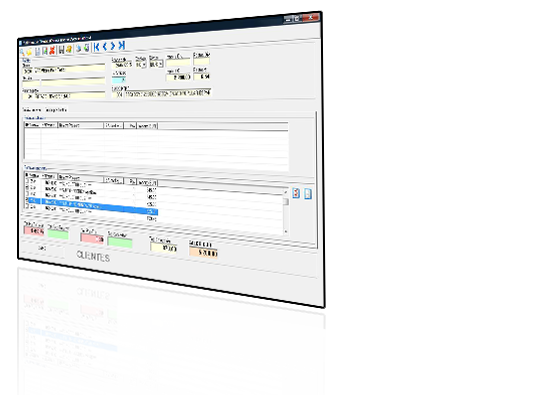Click the yellow open folder toolbar icon
Viewport: 540px width, 395px height.
(x=29, y=52)
